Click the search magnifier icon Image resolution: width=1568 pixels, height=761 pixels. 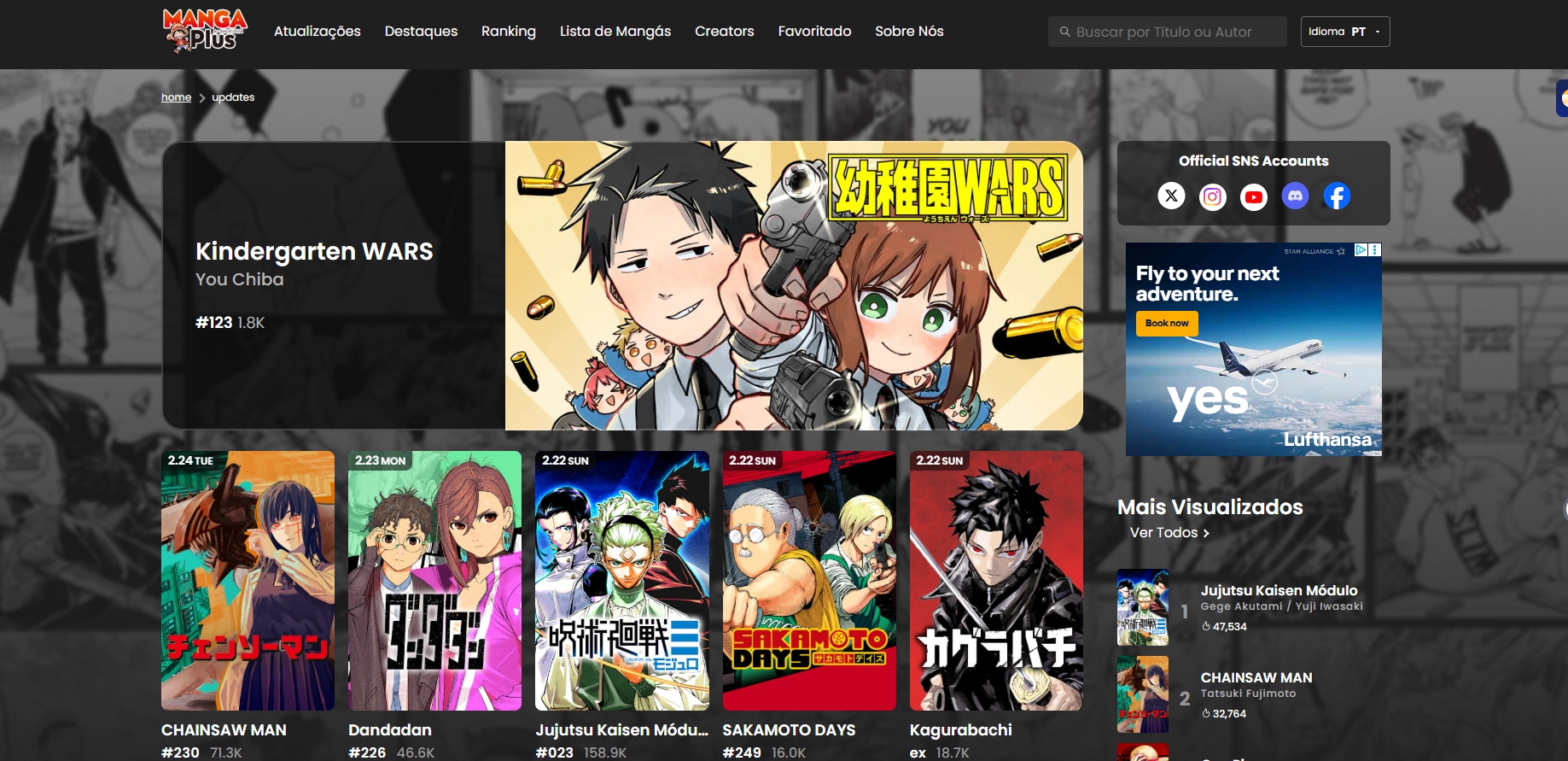(1064, 32)
